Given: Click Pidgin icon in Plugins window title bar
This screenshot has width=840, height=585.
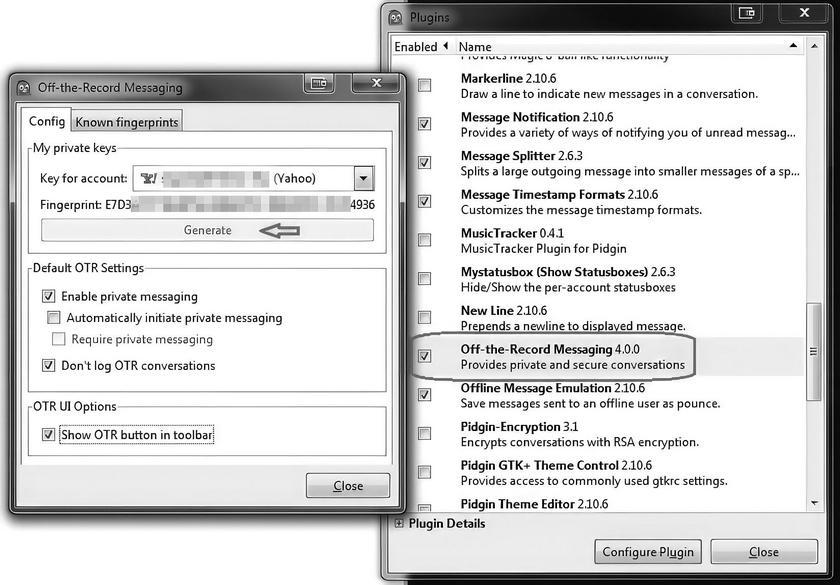Looking at the screenshot, I should (x=395, y=17).
